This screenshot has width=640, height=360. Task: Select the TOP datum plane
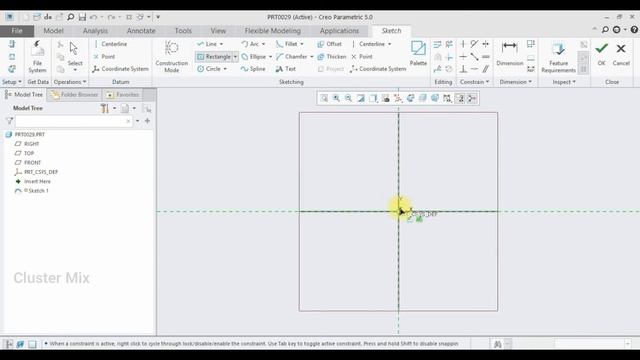(24, 153)
